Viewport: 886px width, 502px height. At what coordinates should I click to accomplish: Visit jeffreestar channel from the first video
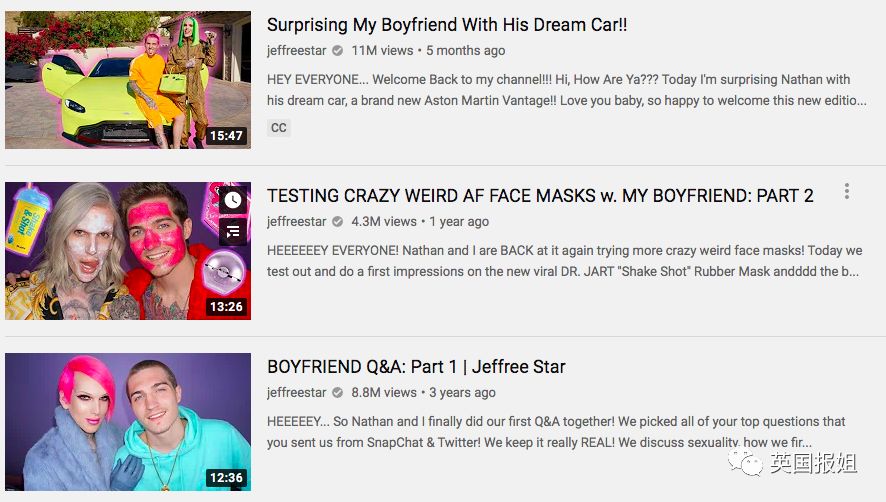(297, 51)
